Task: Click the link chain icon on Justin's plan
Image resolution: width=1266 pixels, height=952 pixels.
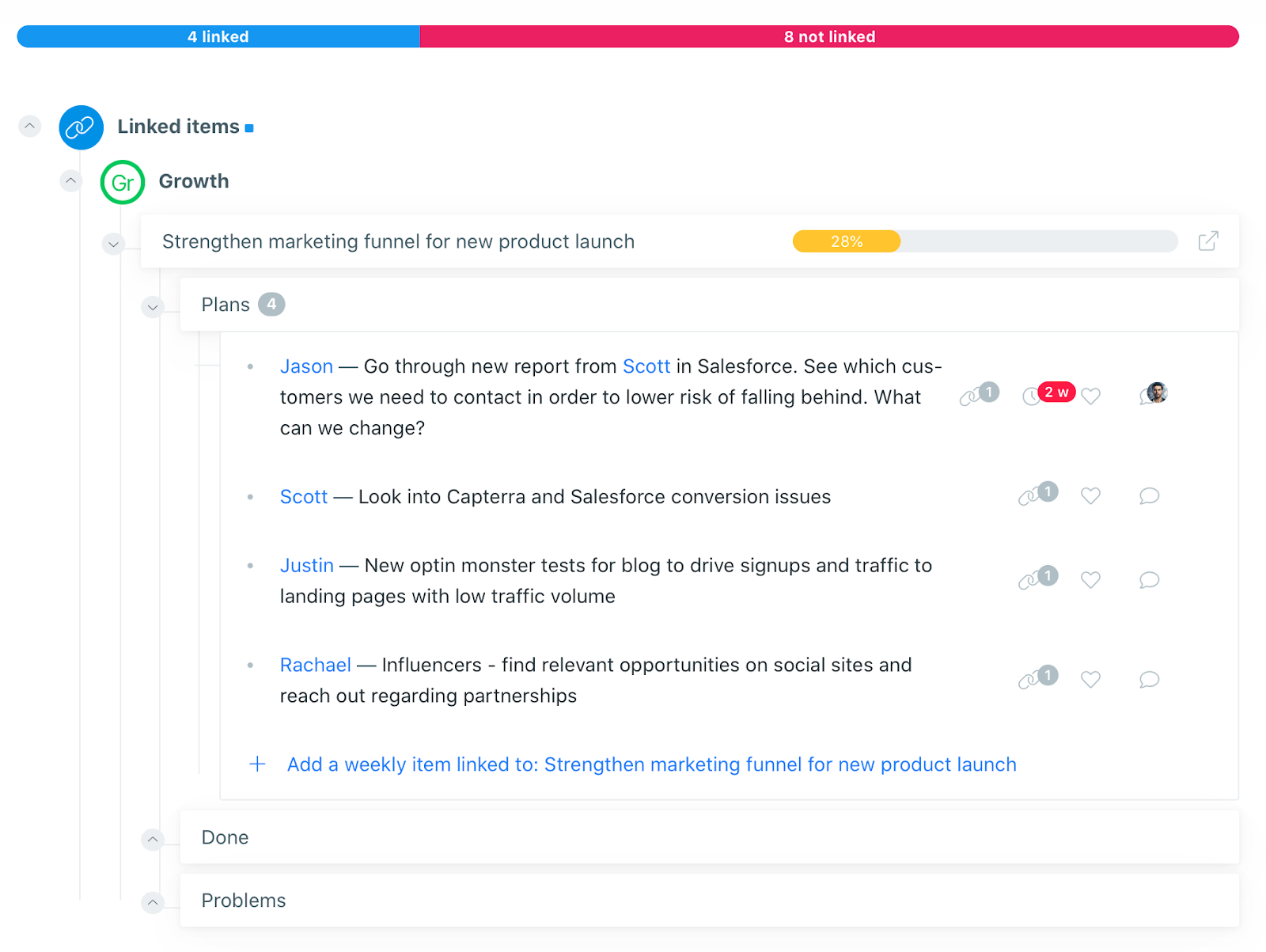Action: tap(1037, 578)
